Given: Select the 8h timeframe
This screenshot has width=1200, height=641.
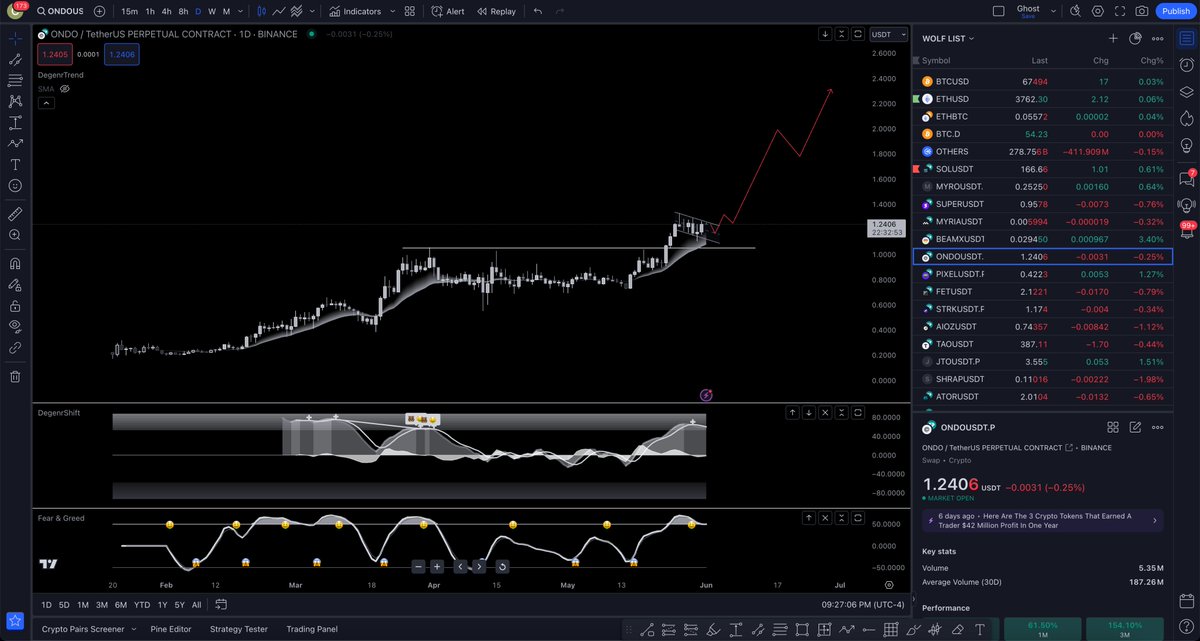Looking at the screenshot, I should [183, 11].
